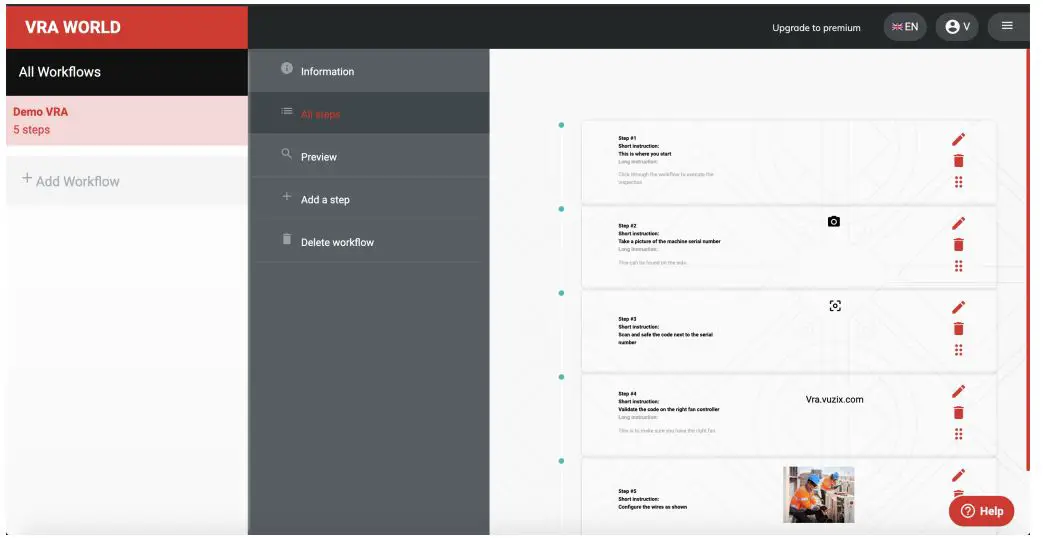Click the All Workflows header

(127, 72)
